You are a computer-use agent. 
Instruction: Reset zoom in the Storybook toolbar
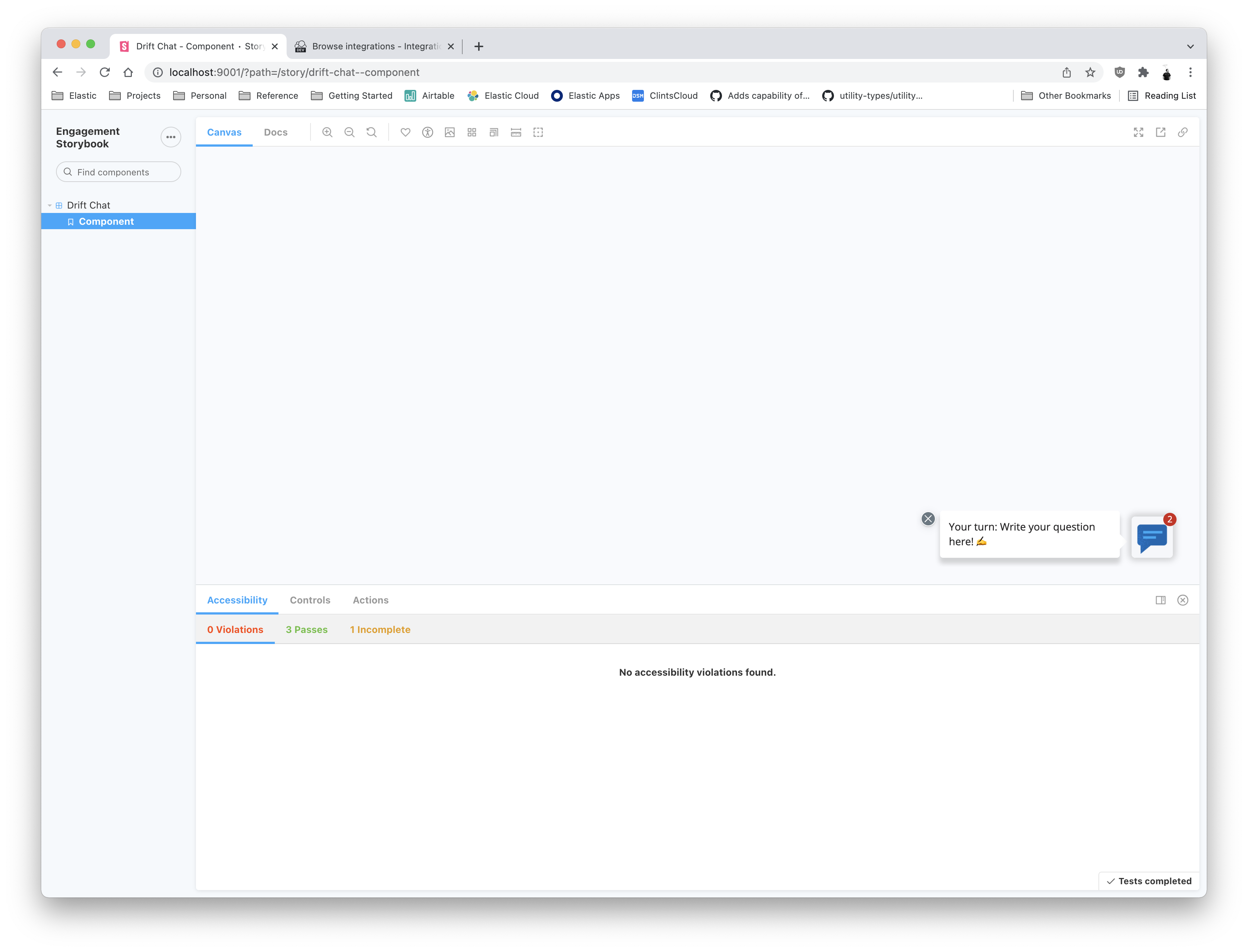pos(371,132)
